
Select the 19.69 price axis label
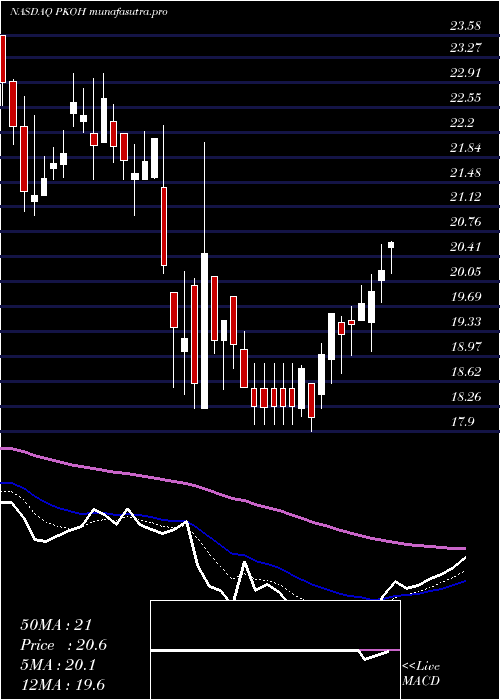[x=465, y=296]
